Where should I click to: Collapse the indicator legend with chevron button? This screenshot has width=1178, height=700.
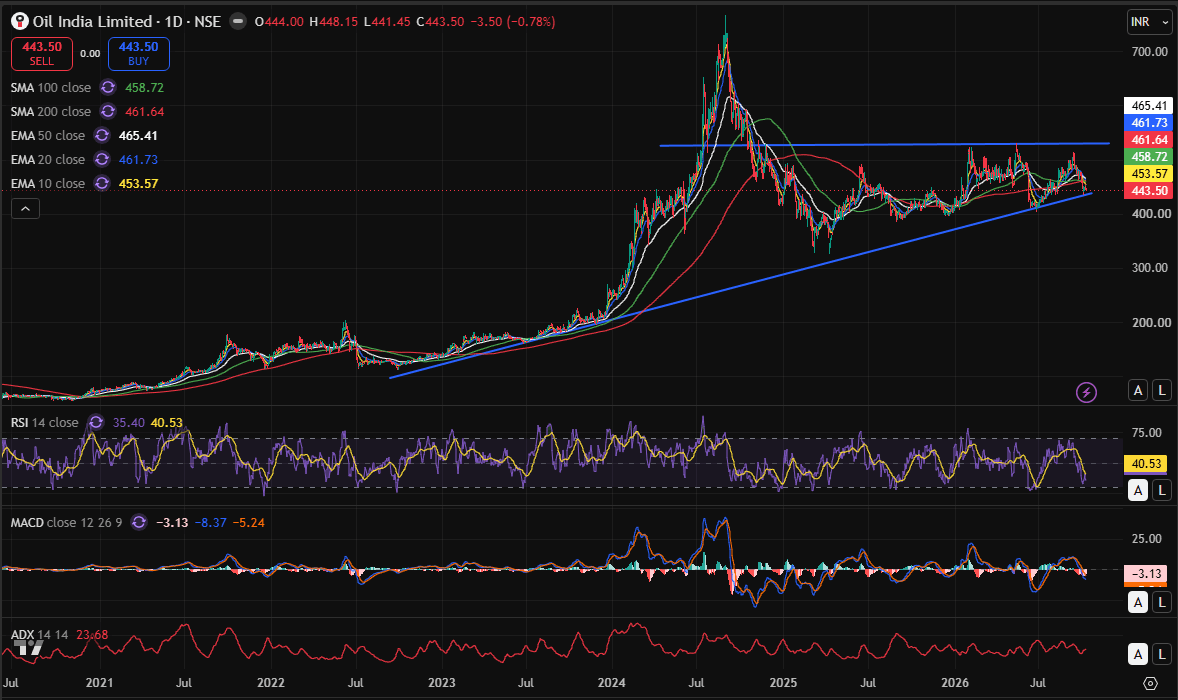click(26, 209)
